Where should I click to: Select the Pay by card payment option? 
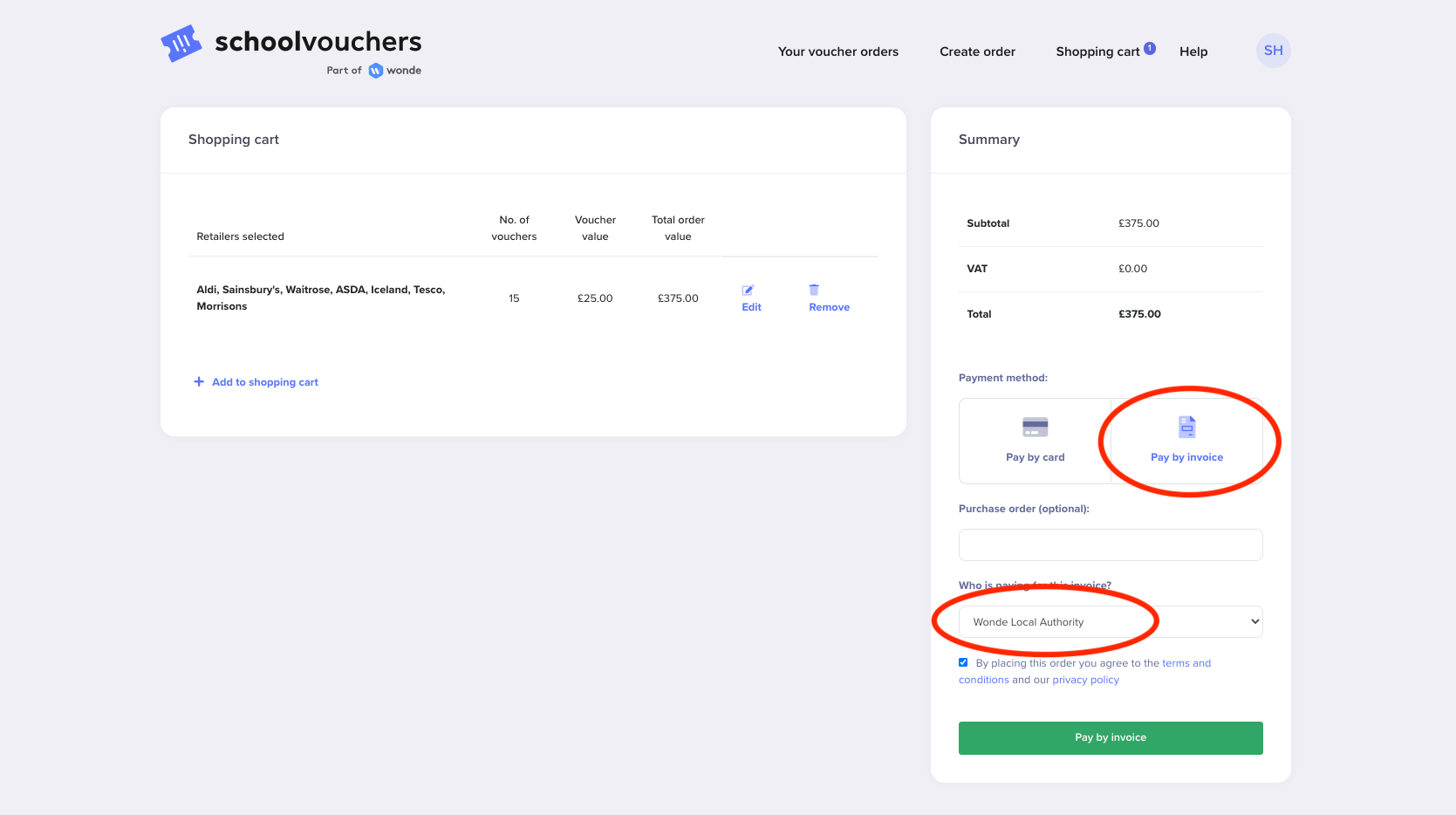(x=1035, y=441)
